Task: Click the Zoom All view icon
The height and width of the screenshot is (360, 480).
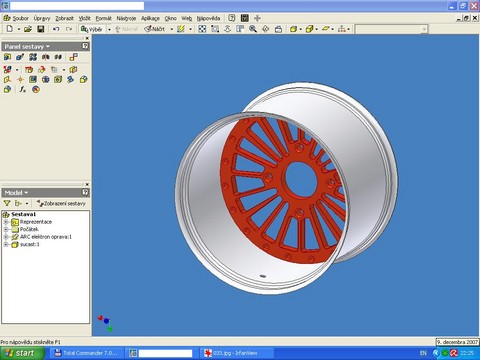Action: point(202,29)
